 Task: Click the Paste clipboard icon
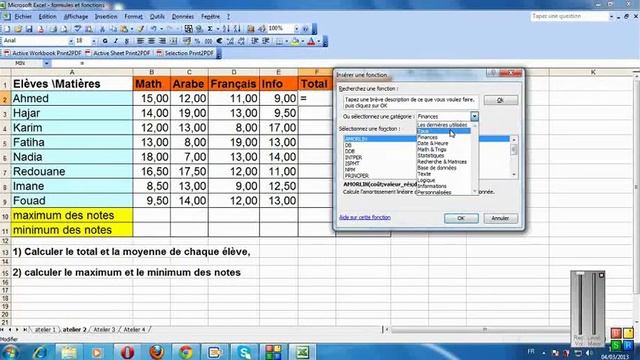coord(124,29)
